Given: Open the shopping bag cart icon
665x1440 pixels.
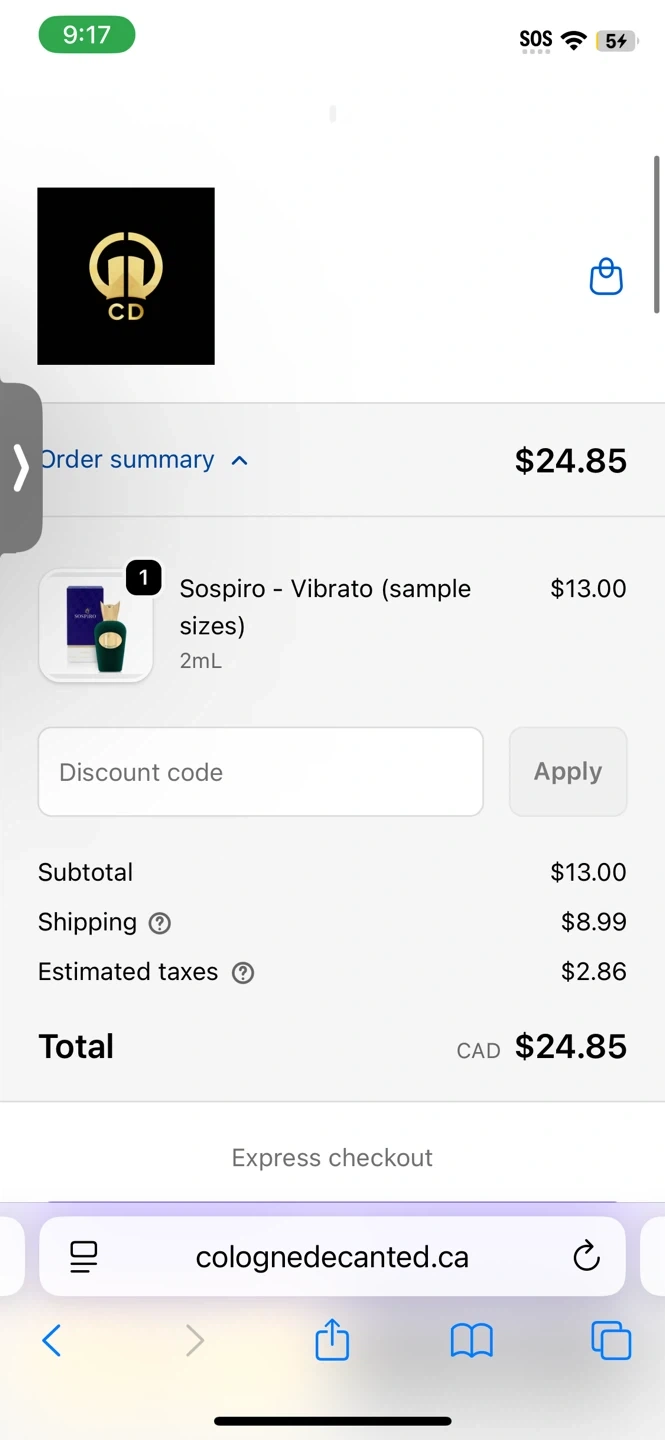Looking at the screenshot, I should point(606,277).
